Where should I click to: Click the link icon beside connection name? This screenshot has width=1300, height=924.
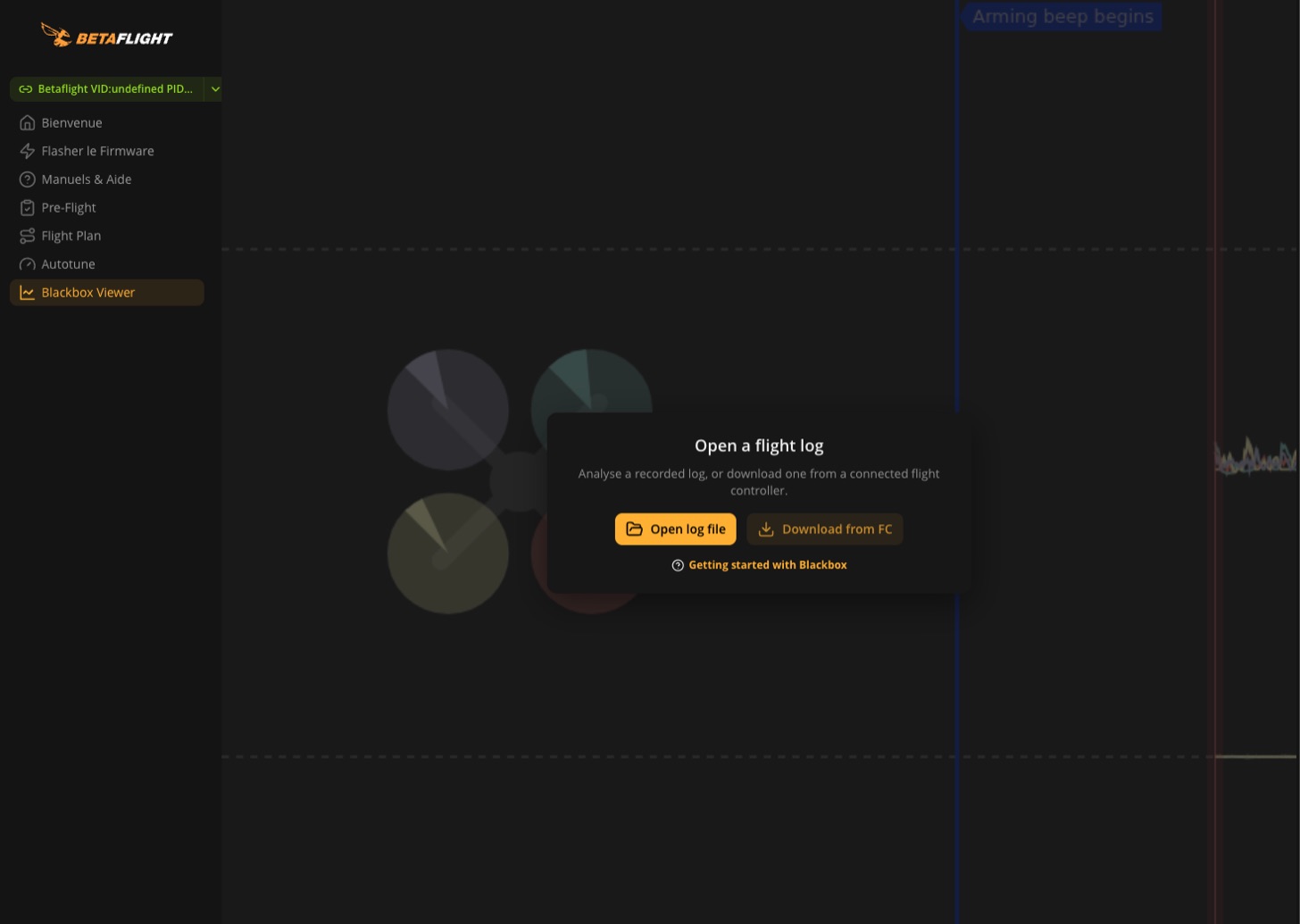25,89
